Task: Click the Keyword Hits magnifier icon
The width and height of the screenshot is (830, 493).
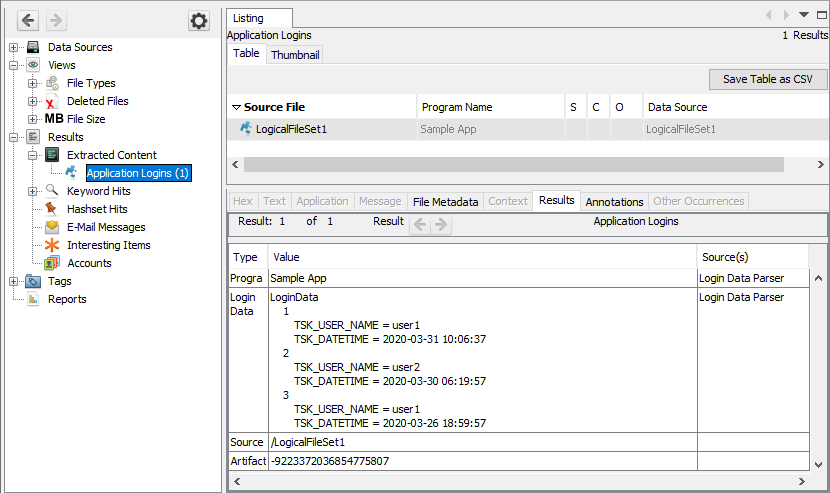Action: pos(52,191)
